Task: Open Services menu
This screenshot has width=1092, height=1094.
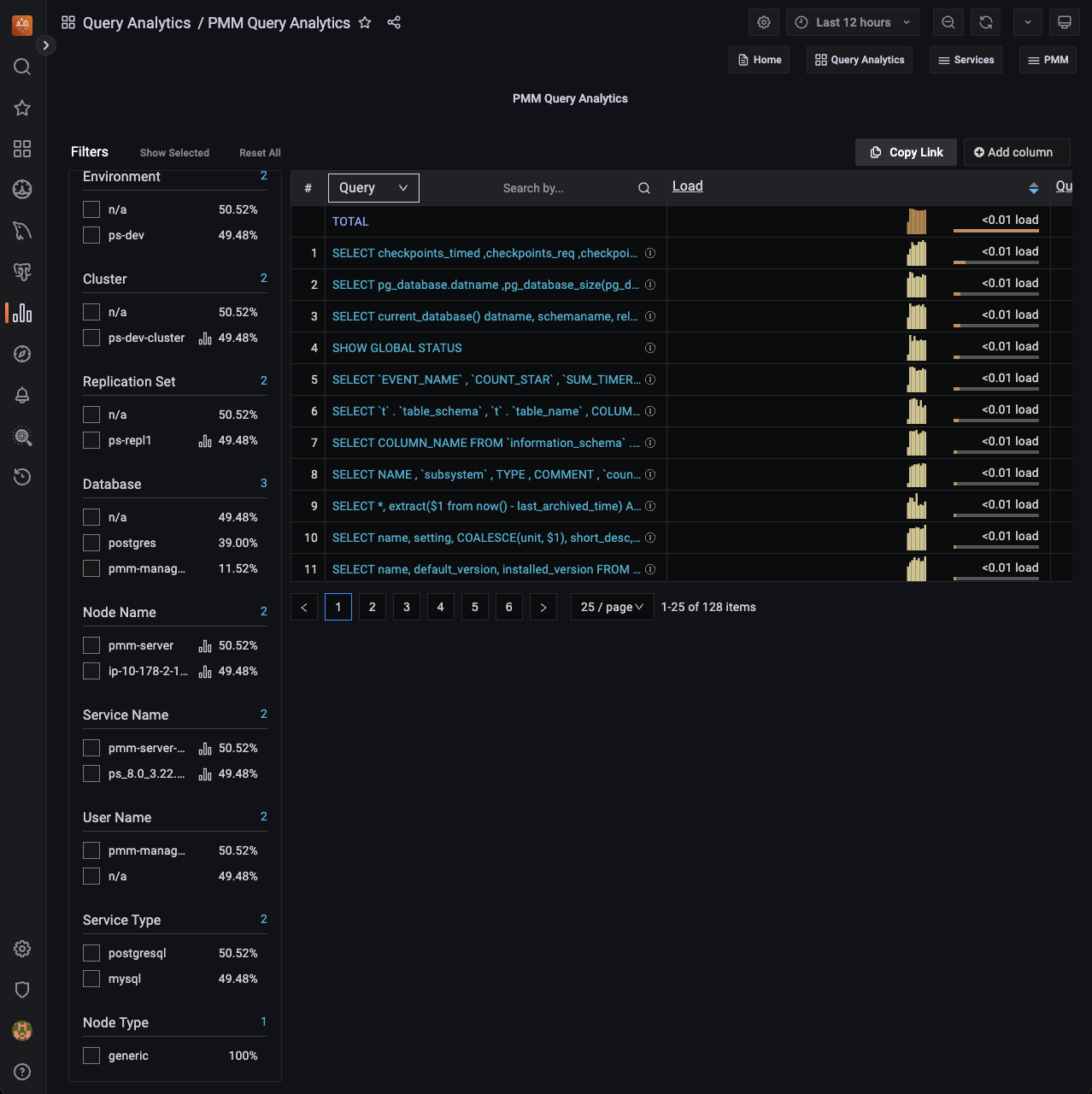Action: point(966,60)
